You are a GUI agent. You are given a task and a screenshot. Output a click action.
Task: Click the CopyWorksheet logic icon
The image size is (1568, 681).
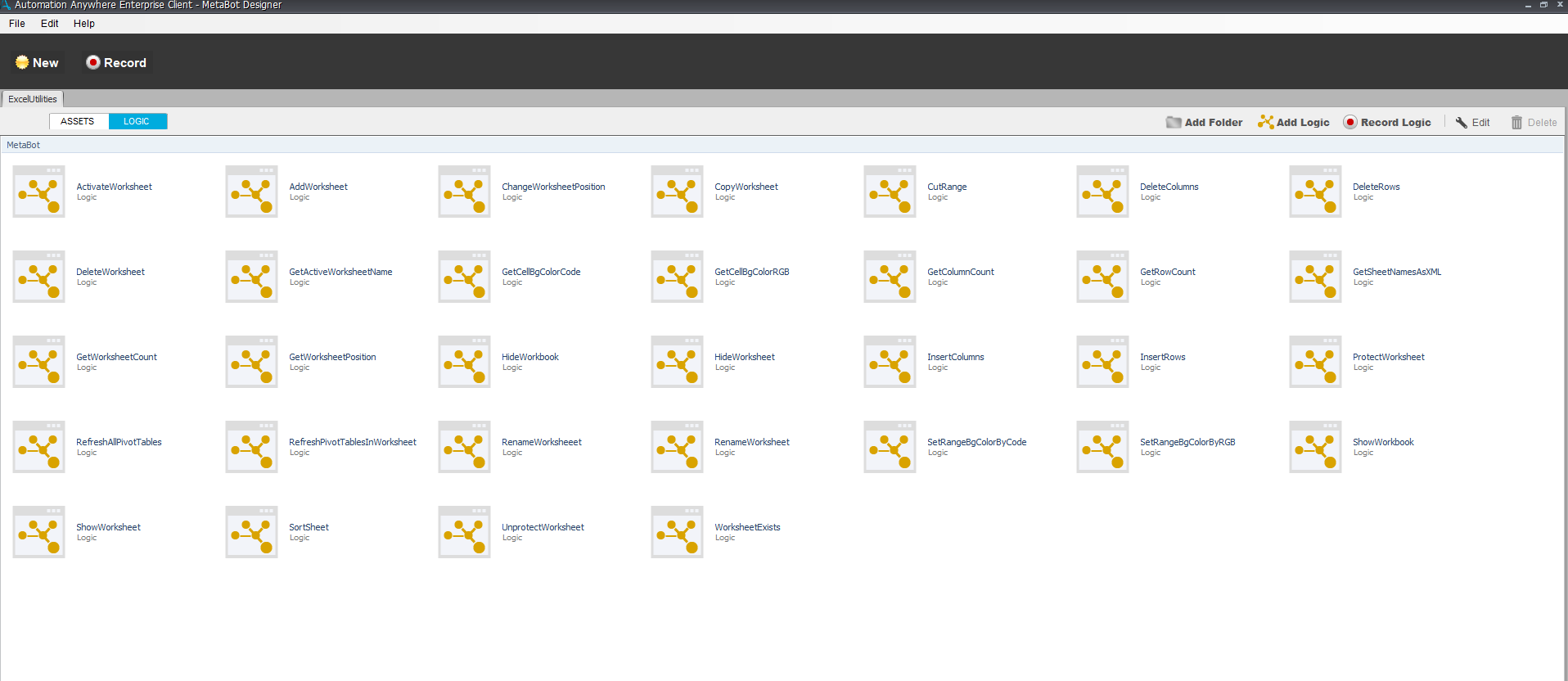(678, 192)
